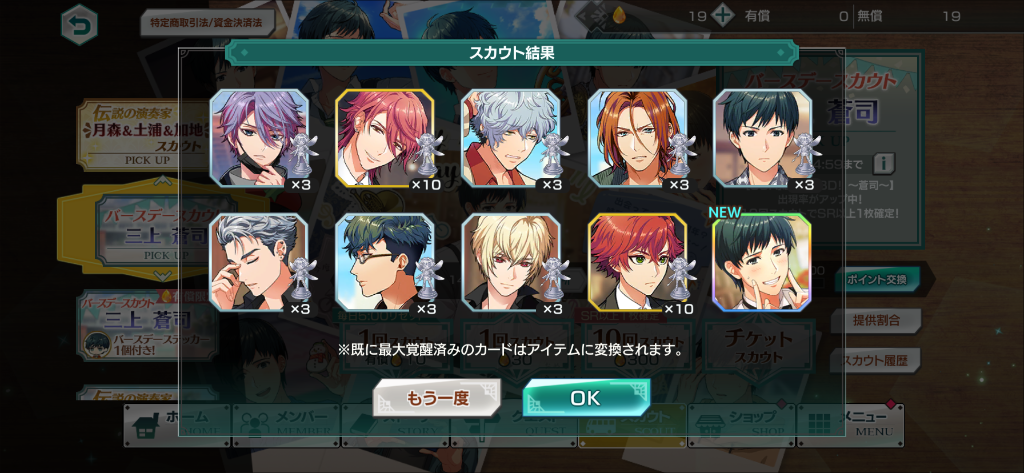Open the ショップ shop tab
1024x473 pixels.
point(741,425)
